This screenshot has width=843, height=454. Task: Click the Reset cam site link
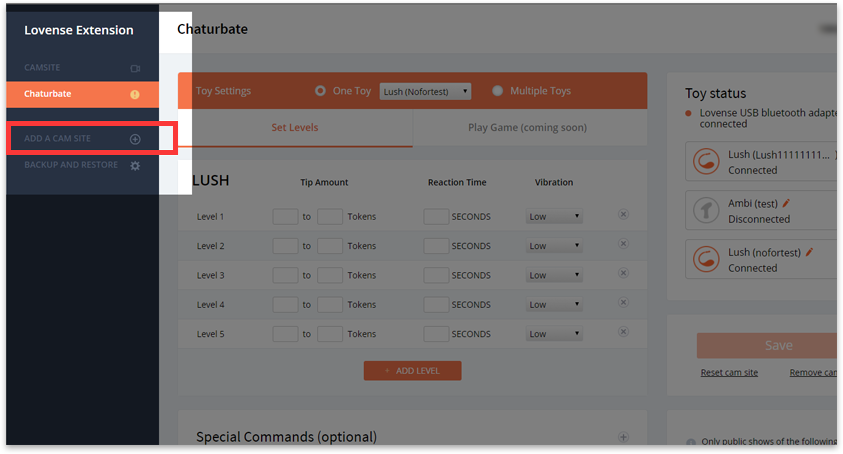pyautogui.click(x=729, y=373)
